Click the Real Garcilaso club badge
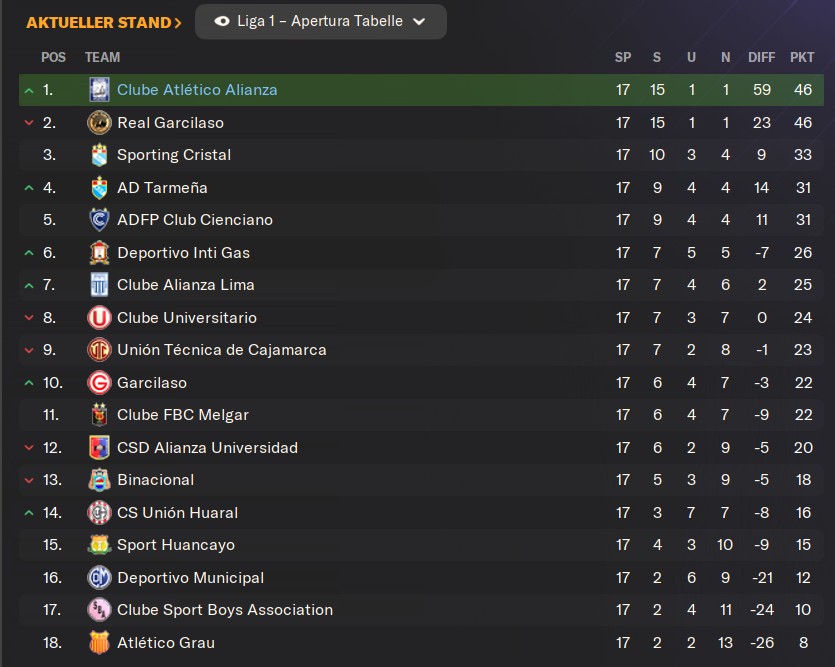 [x=99, y=123]
